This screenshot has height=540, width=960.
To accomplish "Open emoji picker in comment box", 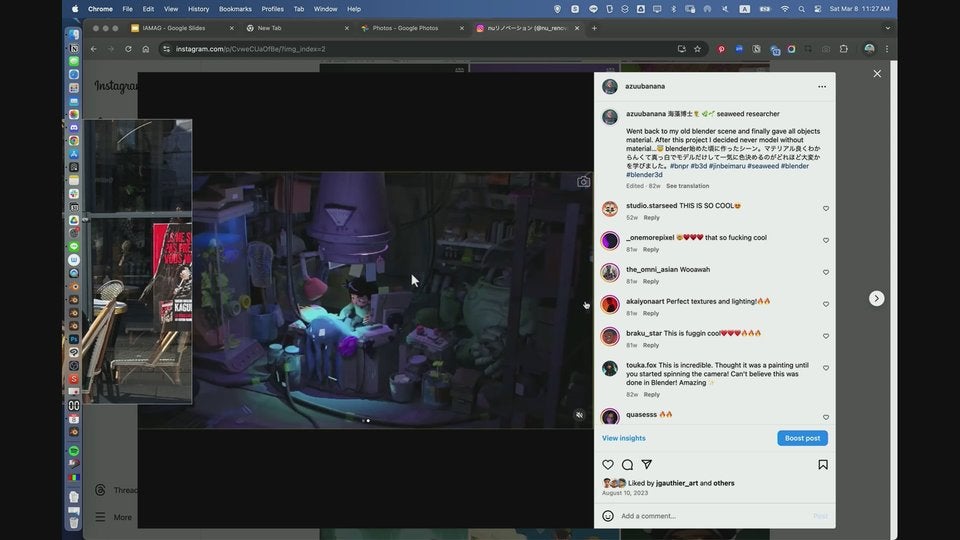I will click(x=607, y=516).
